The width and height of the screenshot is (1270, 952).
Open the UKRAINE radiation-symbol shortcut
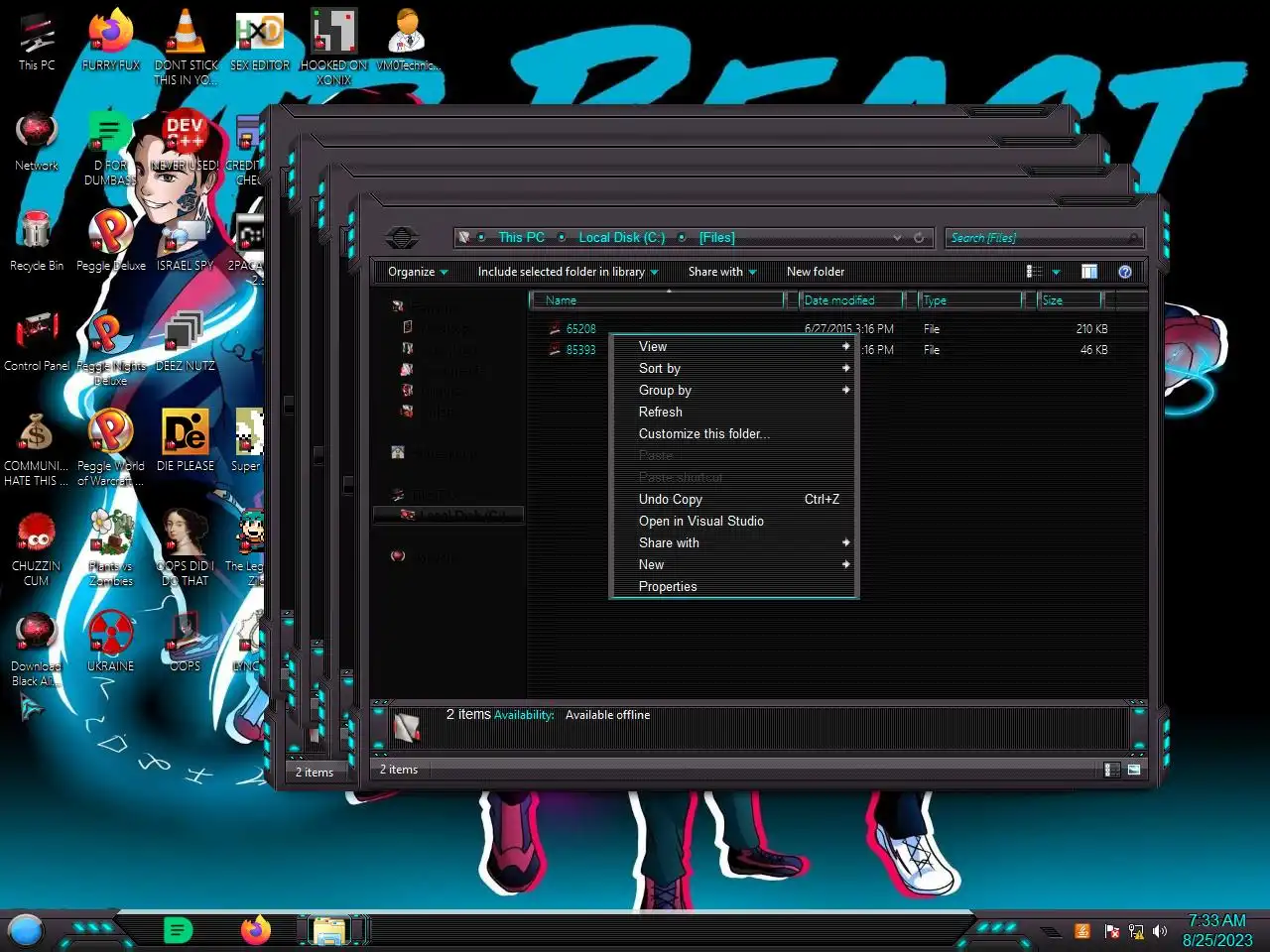point(110,643)
